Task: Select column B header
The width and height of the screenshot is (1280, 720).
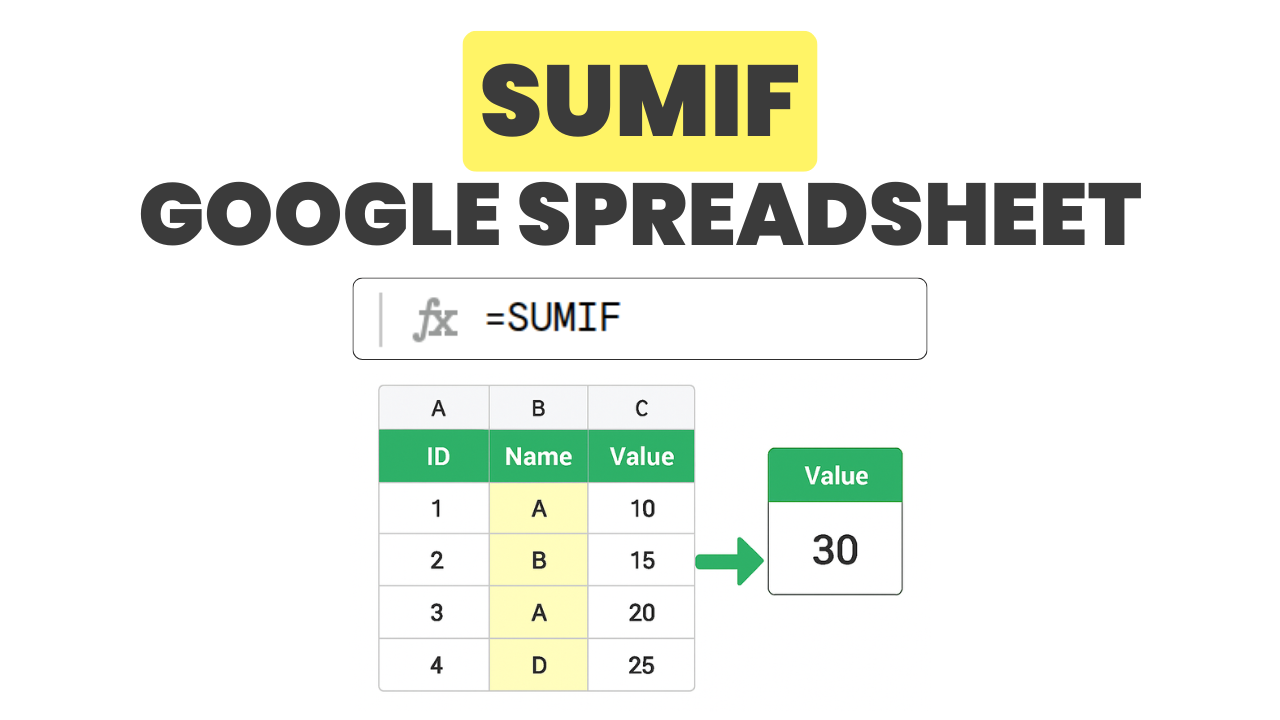Action: click(x=538, y=408)
